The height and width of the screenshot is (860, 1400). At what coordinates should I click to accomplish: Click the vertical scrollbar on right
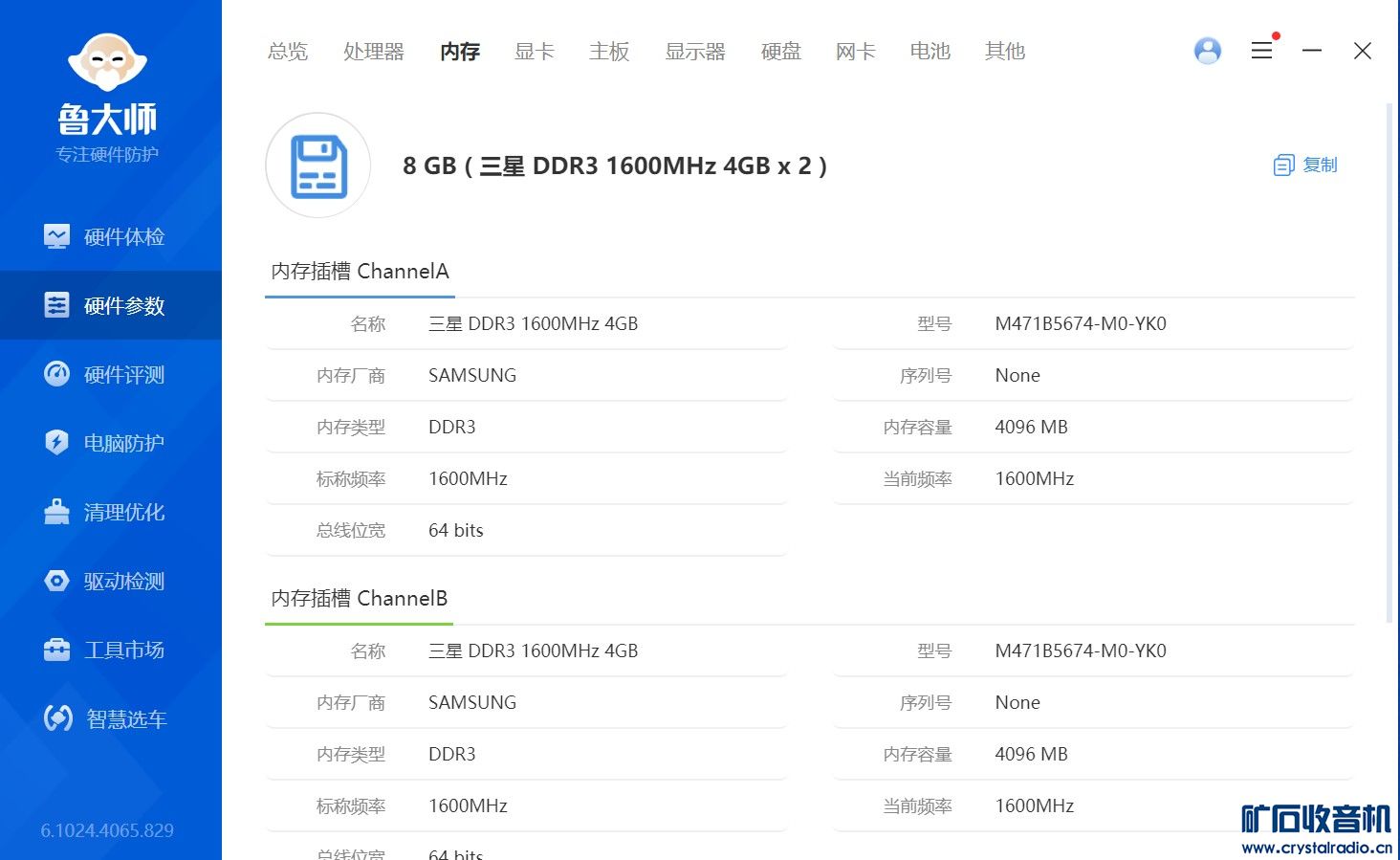[x=1389, y=364]
